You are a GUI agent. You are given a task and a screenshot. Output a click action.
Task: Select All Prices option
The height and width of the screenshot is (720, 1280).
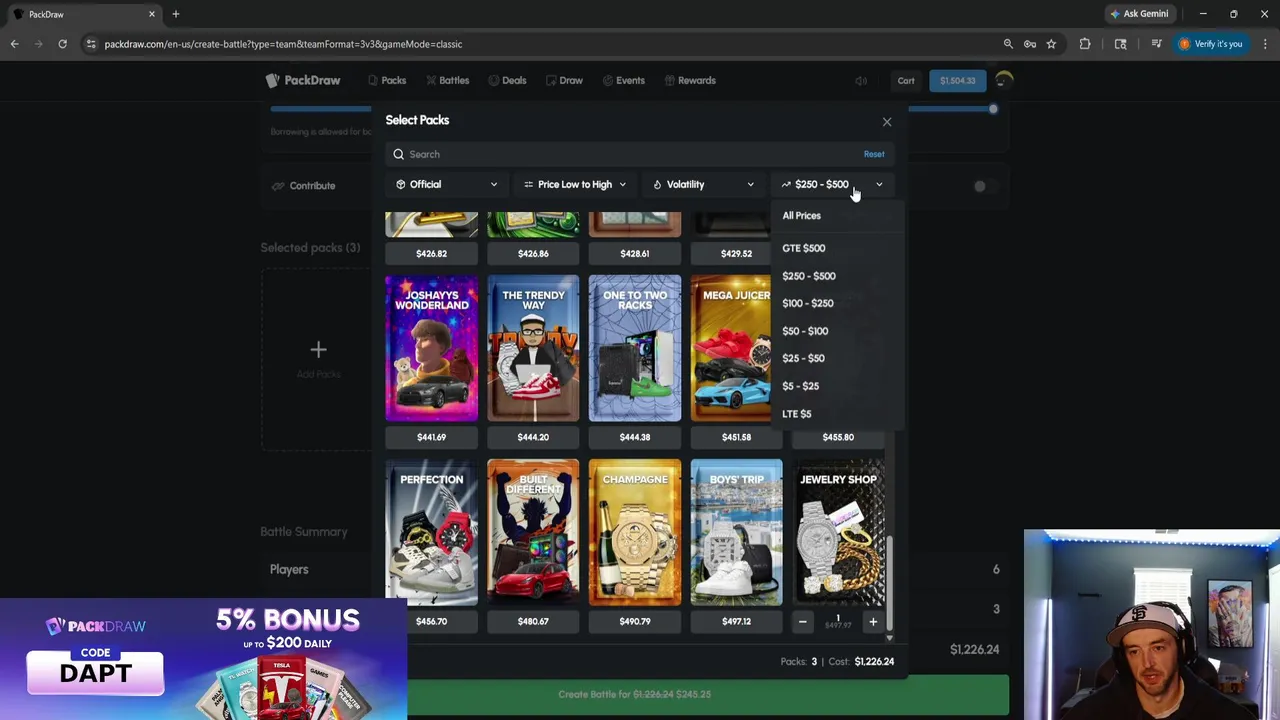tap(801, 216)
